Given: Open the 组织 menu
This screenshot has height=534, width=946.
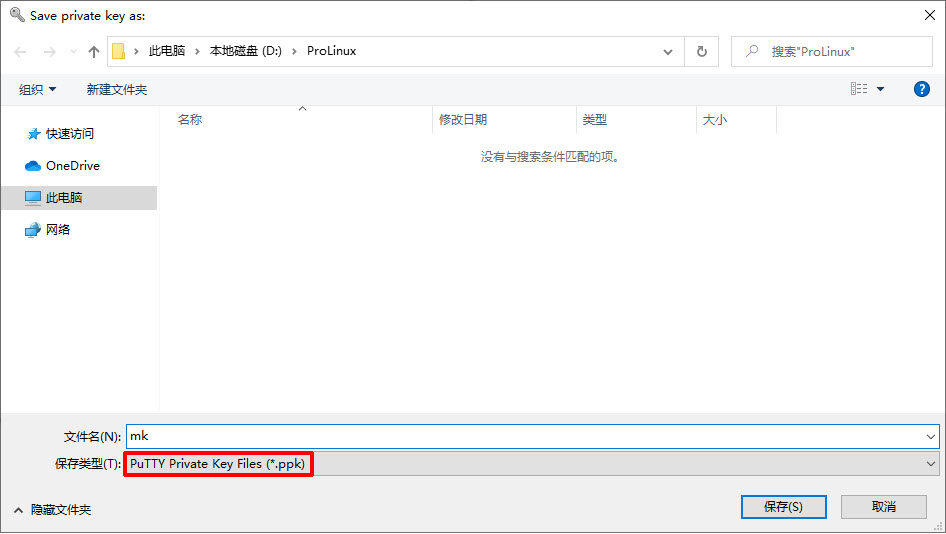Looking at the screenshot, I should pos(38,89).
